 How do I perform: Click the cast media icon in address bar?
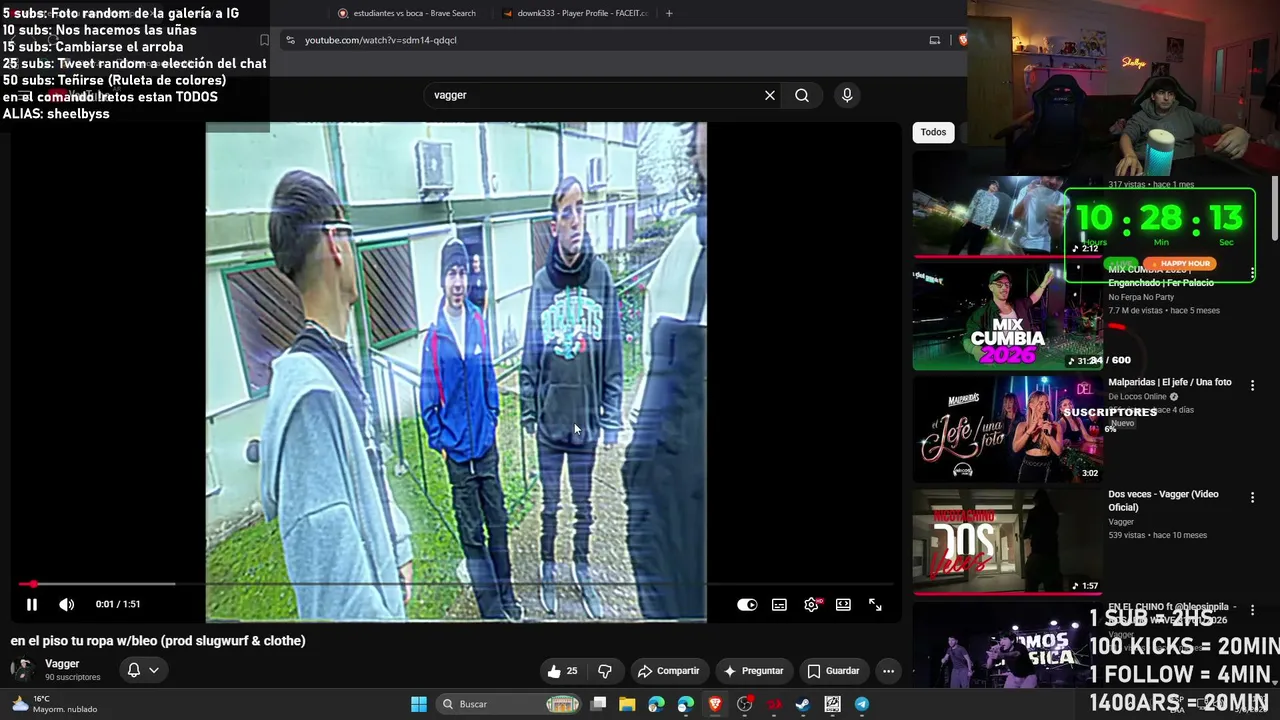(935, 40)
